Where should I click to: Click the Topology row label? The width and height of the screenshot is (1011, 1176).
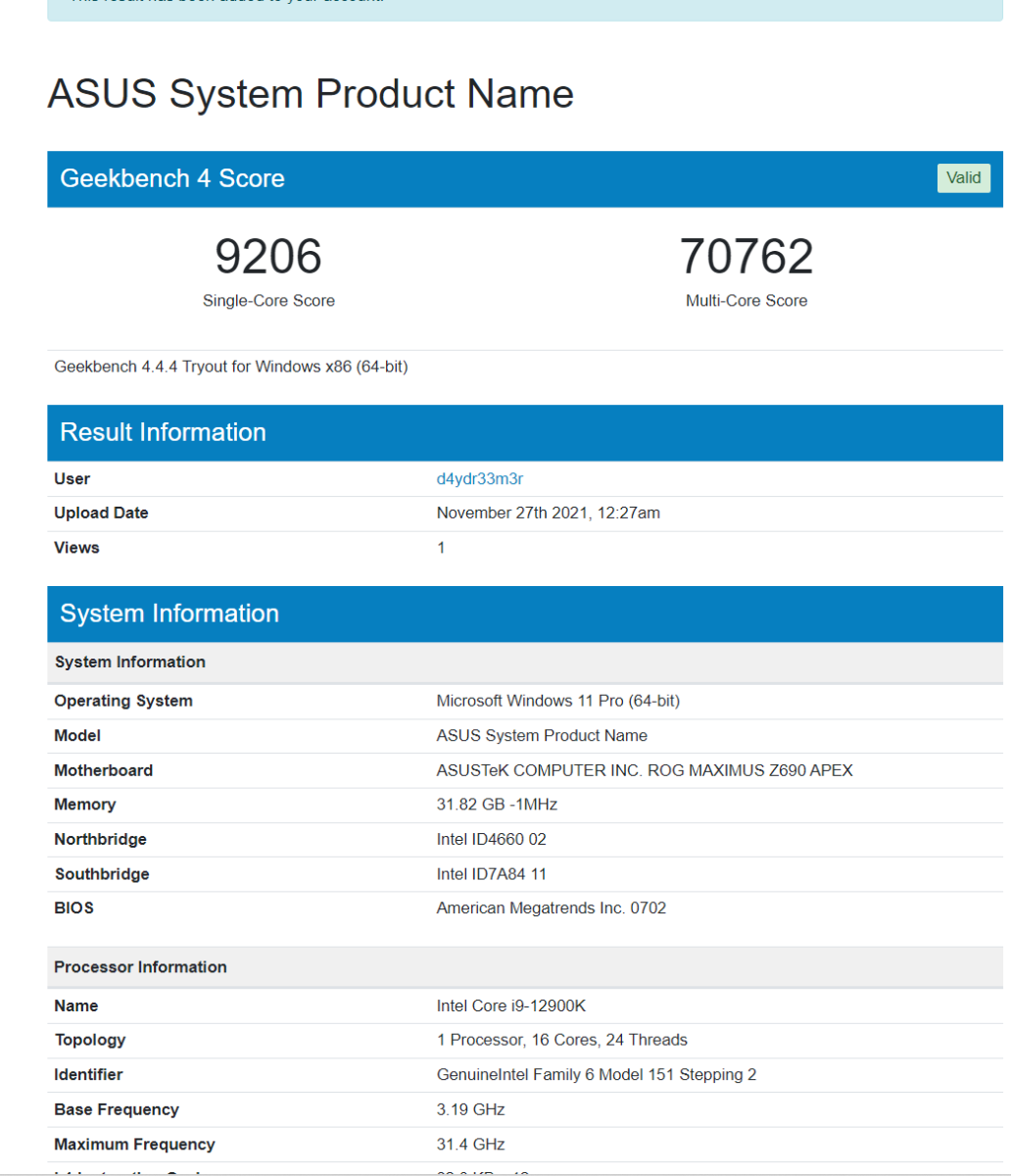tap(90, 1041)
